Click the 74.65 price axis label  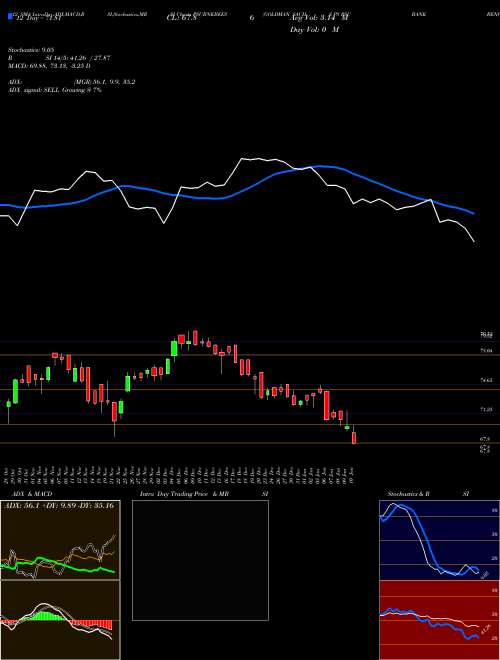(x=486, y=380)
